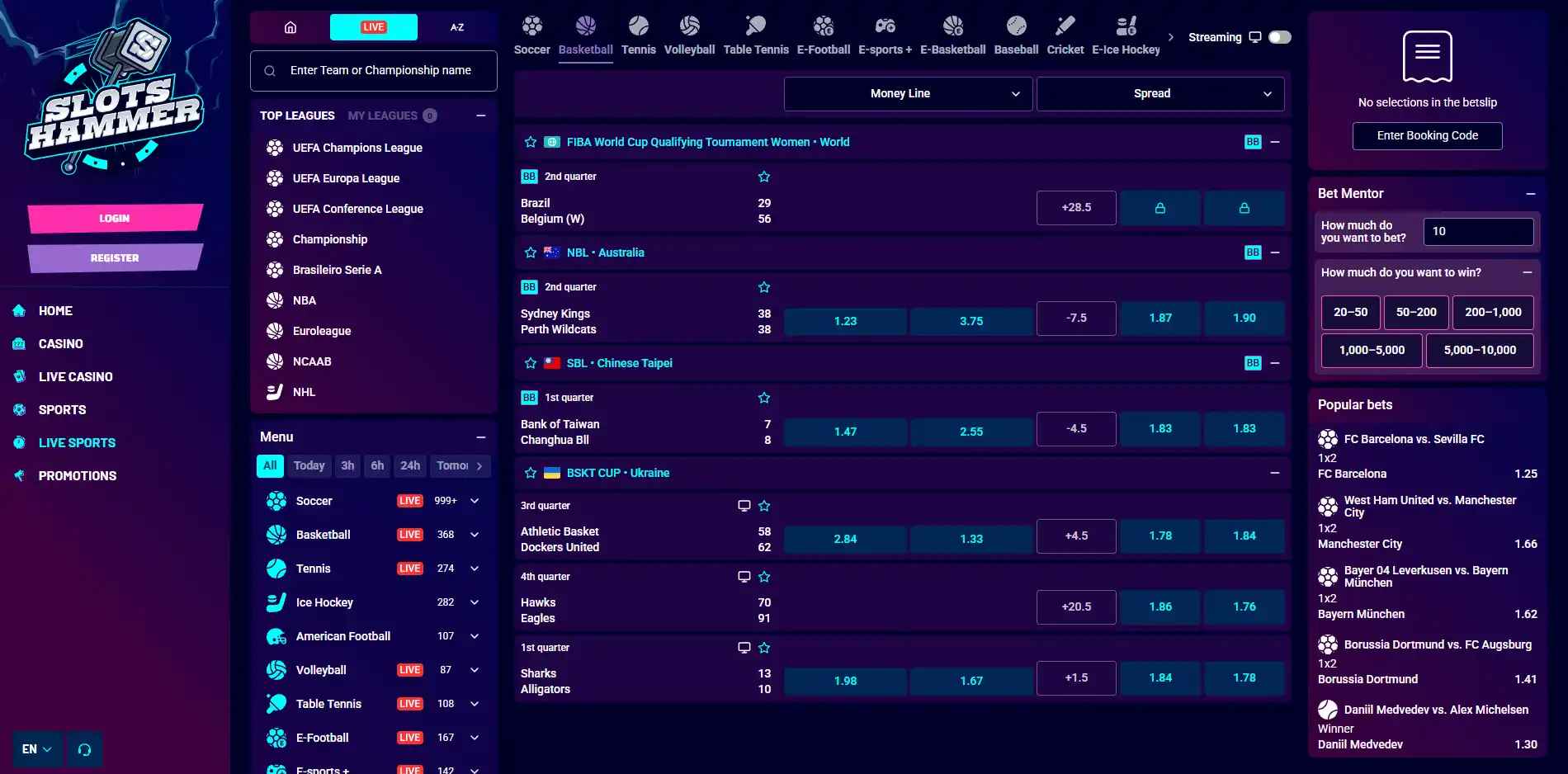
Task: Click the REGISTER button
Action: tap(115, 258)
